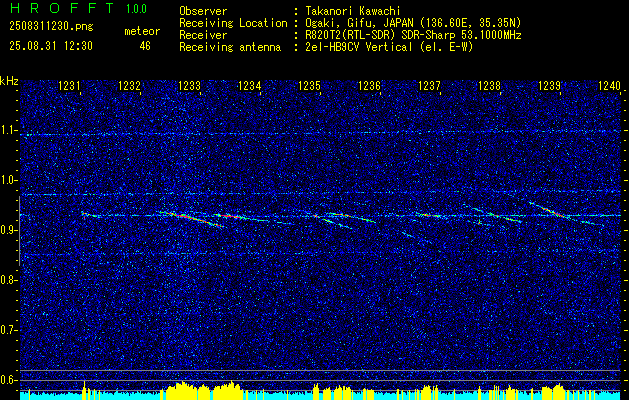Click the 1.1 kHz axis label
The image size is (629, 400).
pyautogui.click(x=8, y=130)
